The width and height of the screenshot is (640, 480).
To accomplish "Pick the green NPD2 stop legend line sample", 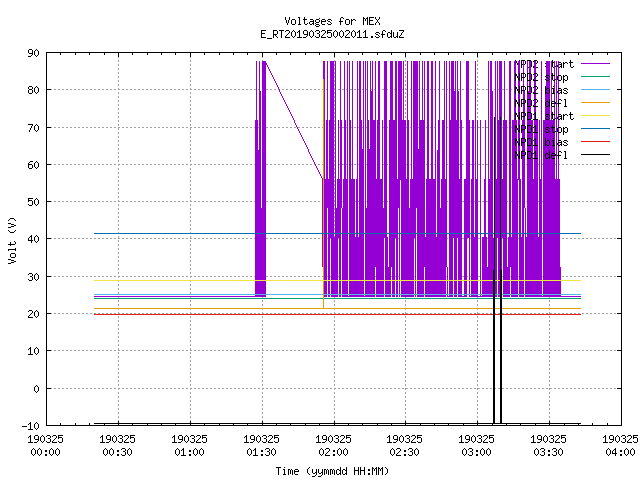I will point(595,76).
